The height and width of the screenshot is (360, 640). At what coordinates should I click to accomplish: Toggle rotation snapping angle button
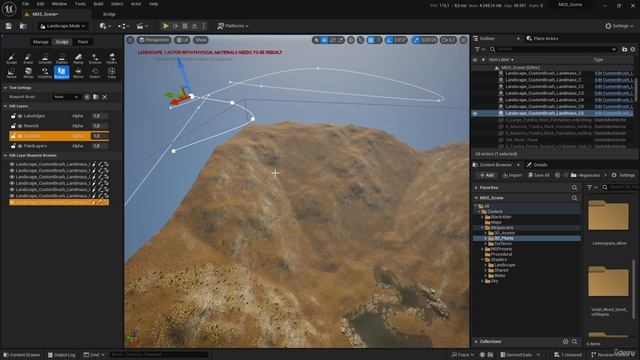(x=389, y=40)
